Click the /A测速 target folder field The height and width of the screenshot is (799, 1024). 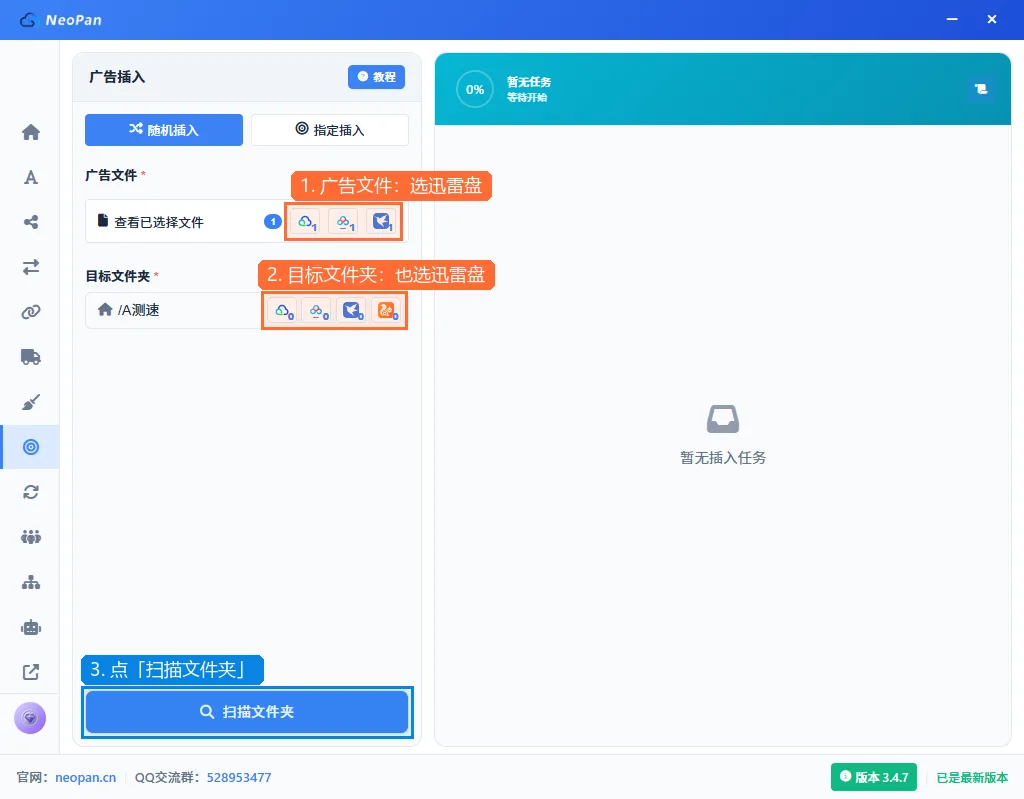tap(173, 310)
